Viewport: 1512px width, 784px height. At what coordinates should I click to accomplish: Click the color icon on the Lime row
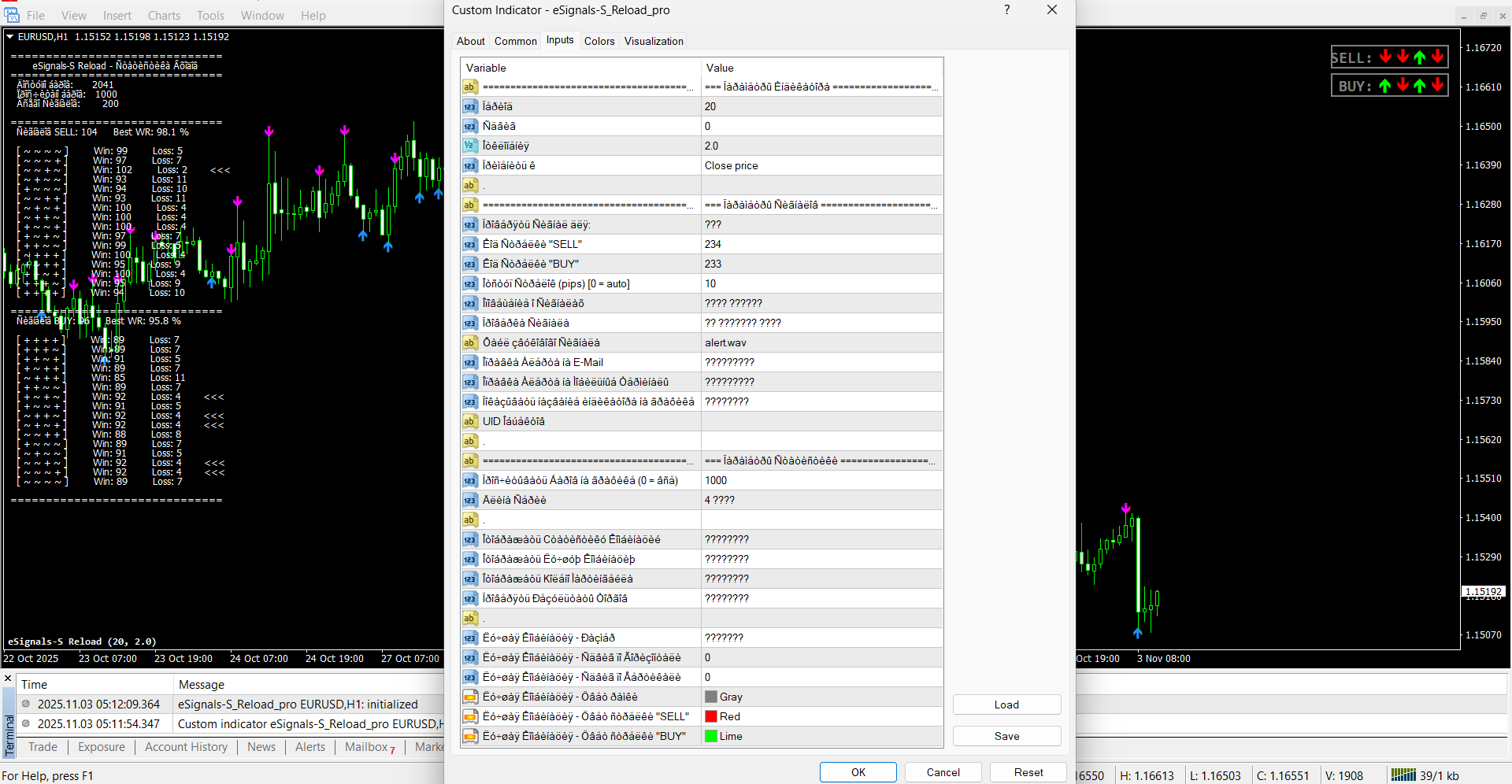tap(469, 736)
